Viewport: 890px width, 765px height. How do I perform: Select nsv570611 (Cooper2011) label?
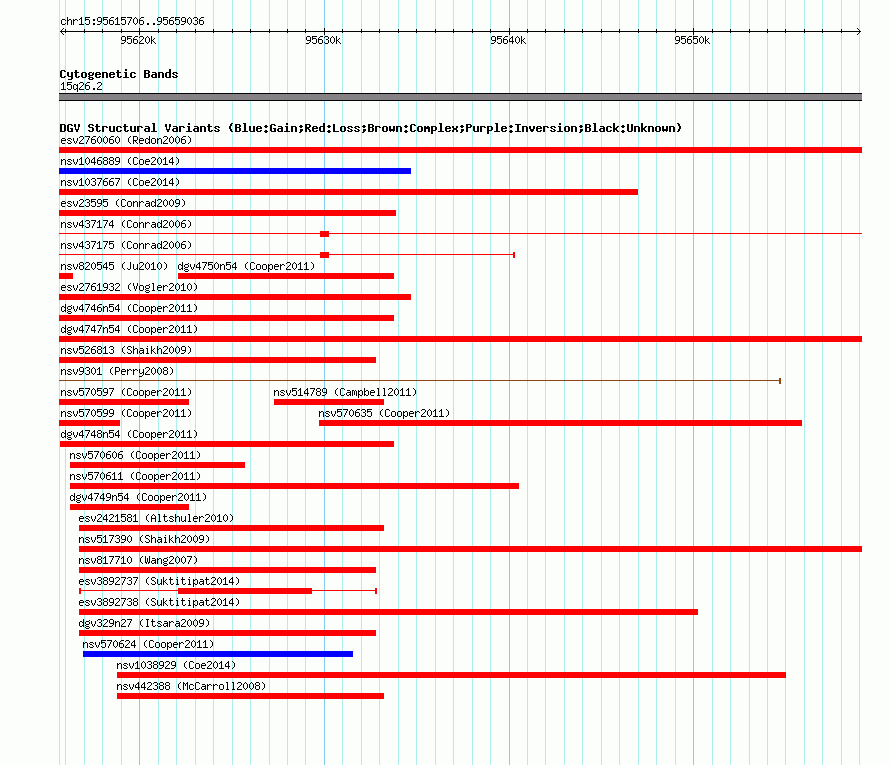(x=135, y=476)
